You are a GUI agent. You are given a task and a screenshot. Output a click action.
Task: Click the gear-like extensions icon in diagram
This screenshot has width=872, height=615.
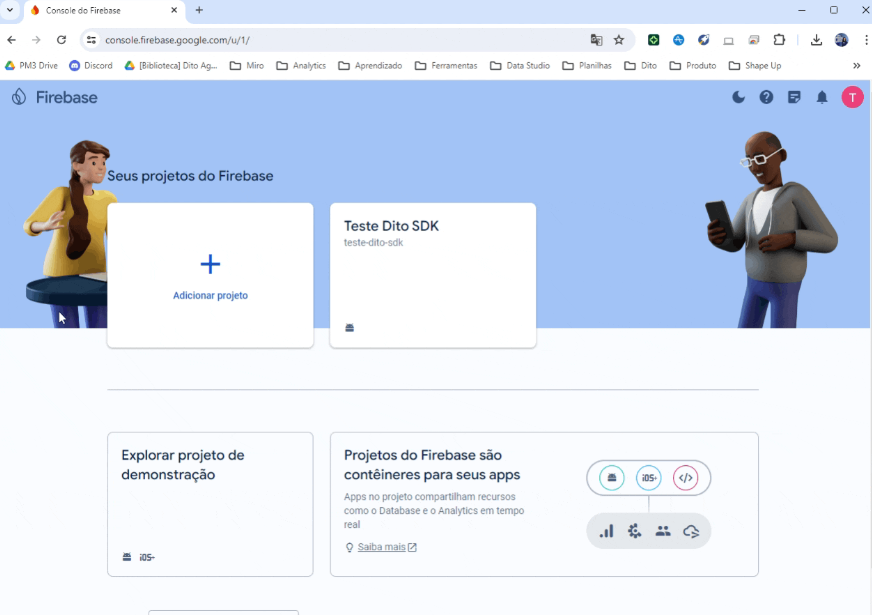(635, 531)
